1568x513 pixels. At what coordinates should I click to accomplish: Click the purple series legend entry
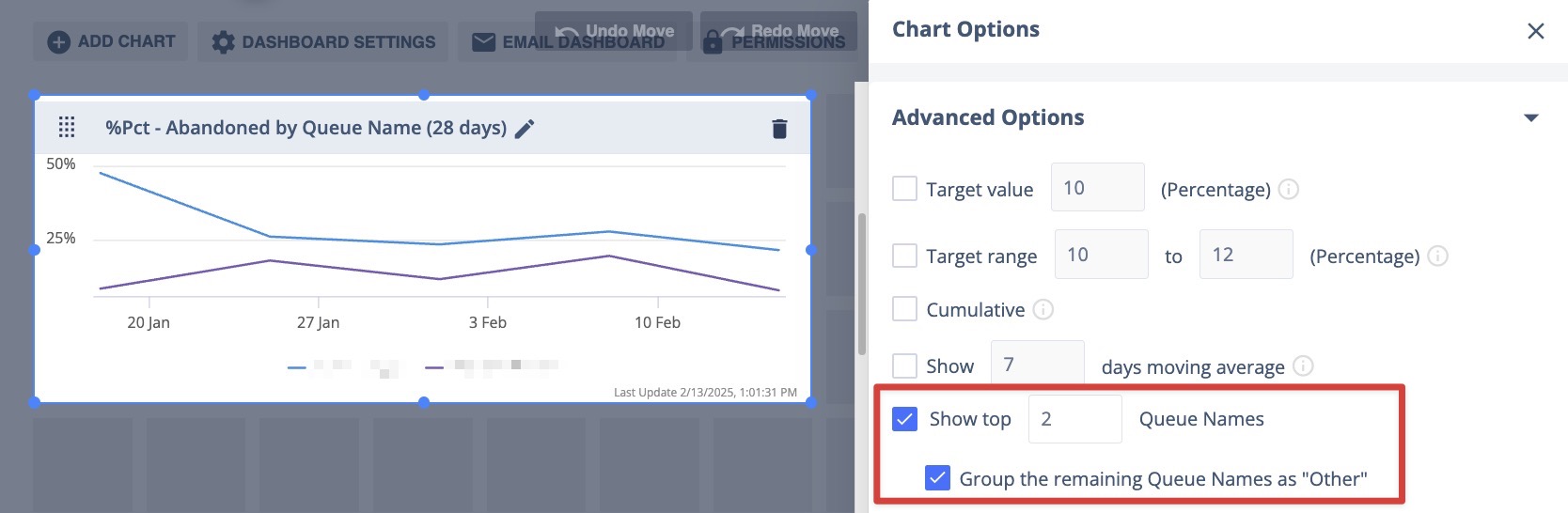point(492,365)
